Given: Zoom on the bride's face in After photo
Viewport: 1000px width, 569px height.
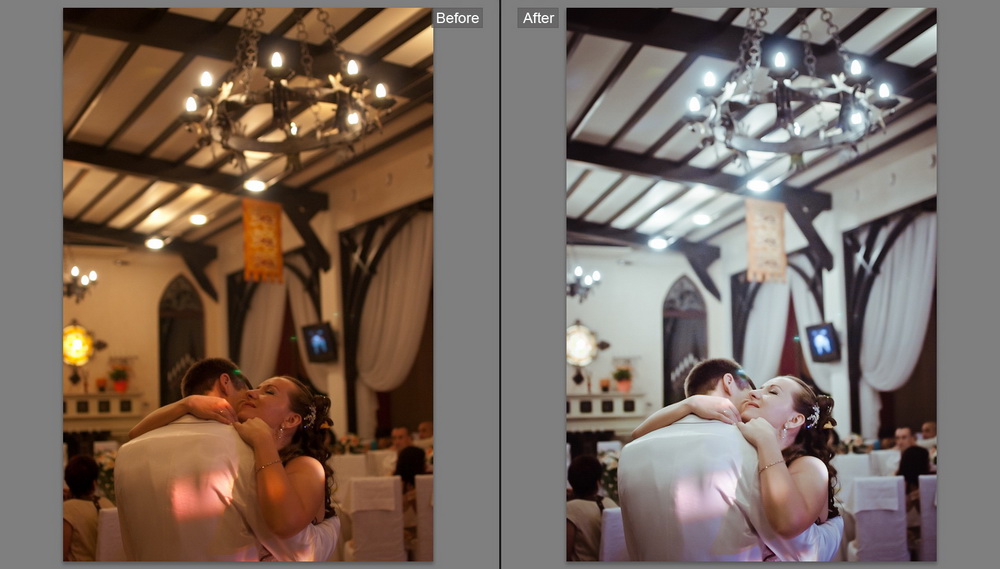Looking at the screenshot, I should coord(775,398).
